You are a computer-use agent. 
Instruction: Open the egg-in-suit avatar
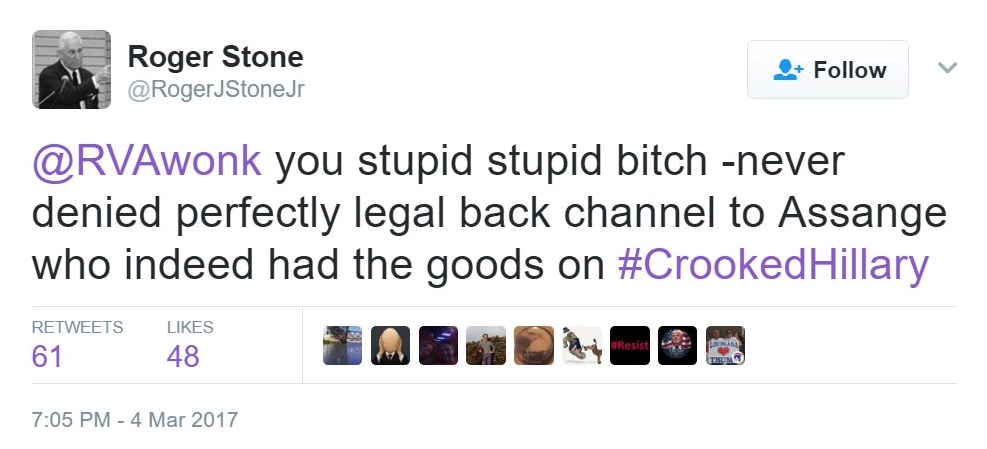pos(390,345)
